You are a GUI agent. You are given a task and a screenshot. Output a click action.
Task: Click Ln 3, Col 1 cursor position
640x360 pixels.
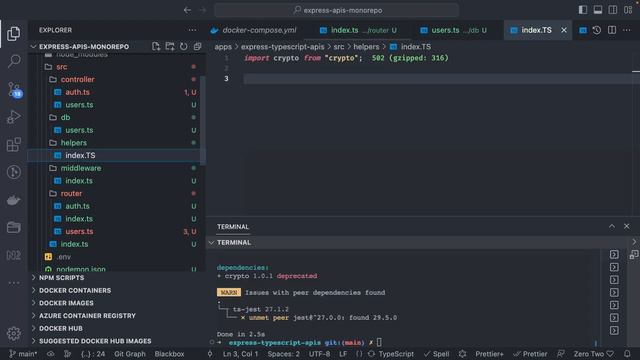240,354
